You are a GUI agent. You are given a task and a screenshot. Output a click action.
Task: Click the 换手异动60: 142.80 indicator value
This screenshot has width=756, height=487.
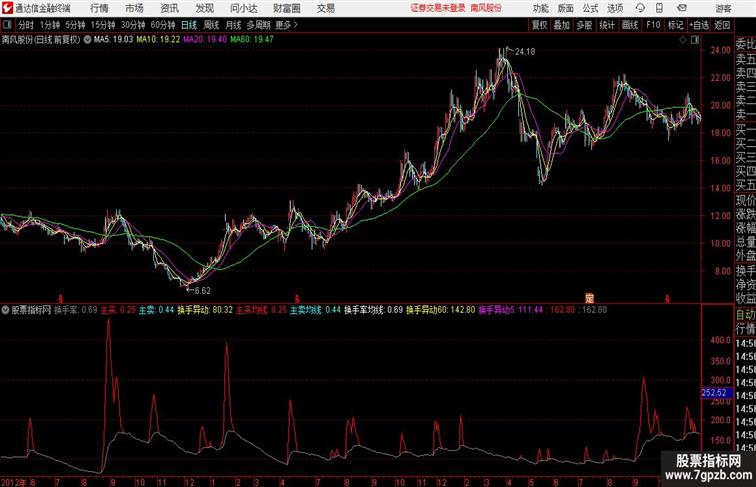(x=441, y=310)
